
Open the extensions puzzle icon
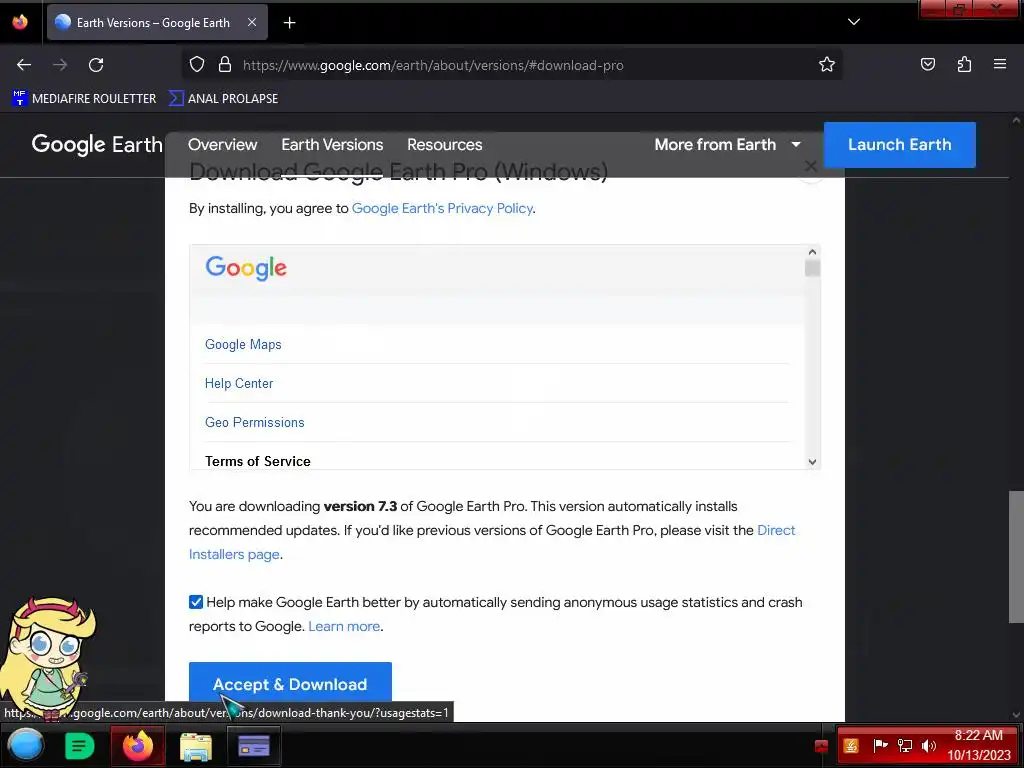(964, 65)
